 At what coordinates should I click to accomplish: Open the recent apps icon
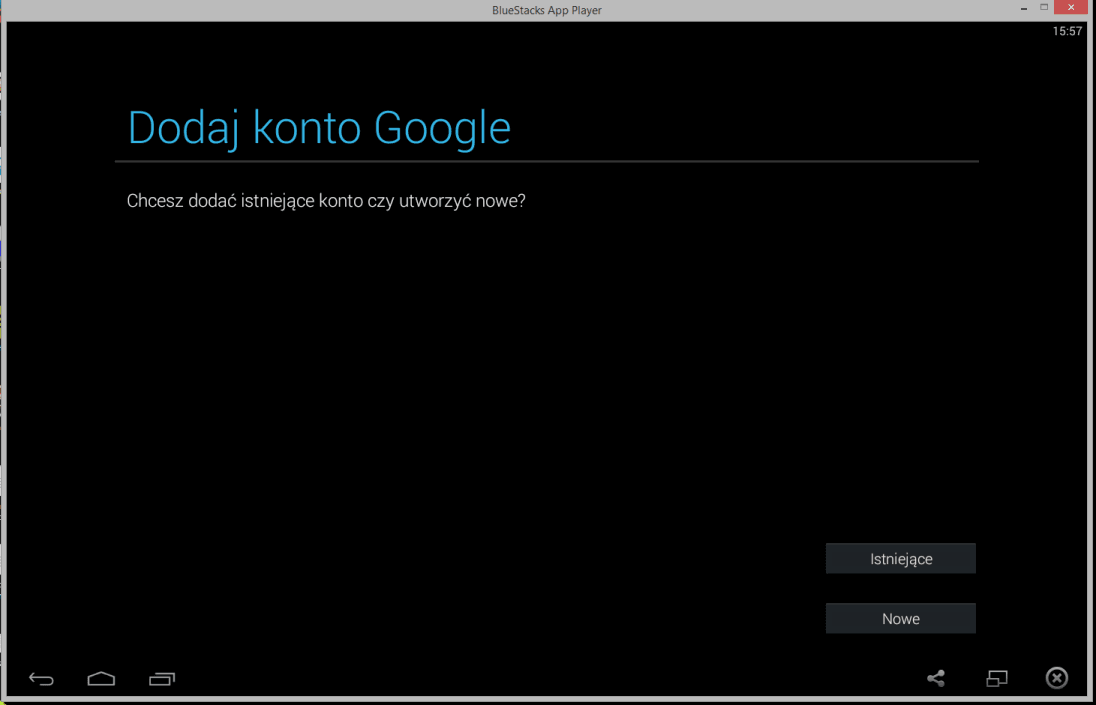(x=162, y=678)
